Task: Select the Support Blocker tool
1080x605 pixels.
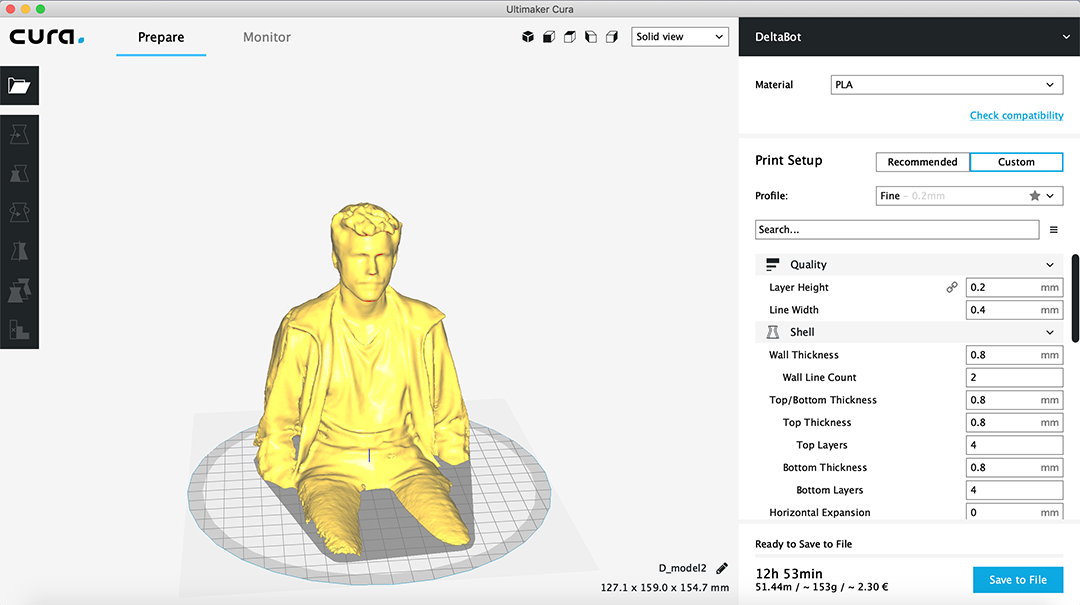Action: [x=19, y=330]
